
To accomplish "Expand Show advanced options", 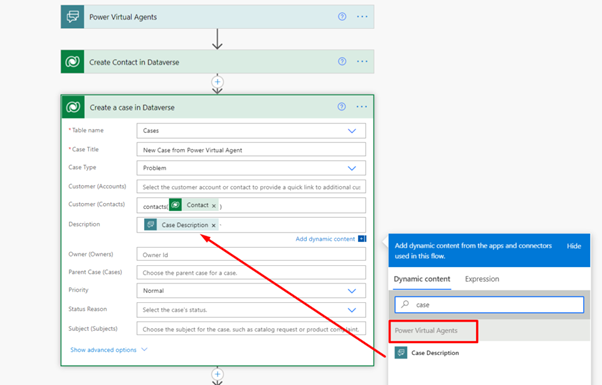I will click(x=109, y=350).
